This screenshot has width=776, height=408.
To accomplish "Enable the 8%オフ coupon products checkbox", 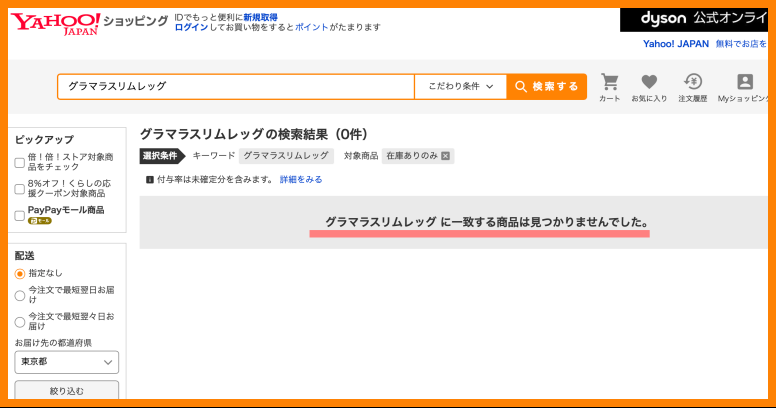I will (x=20, y=189).
